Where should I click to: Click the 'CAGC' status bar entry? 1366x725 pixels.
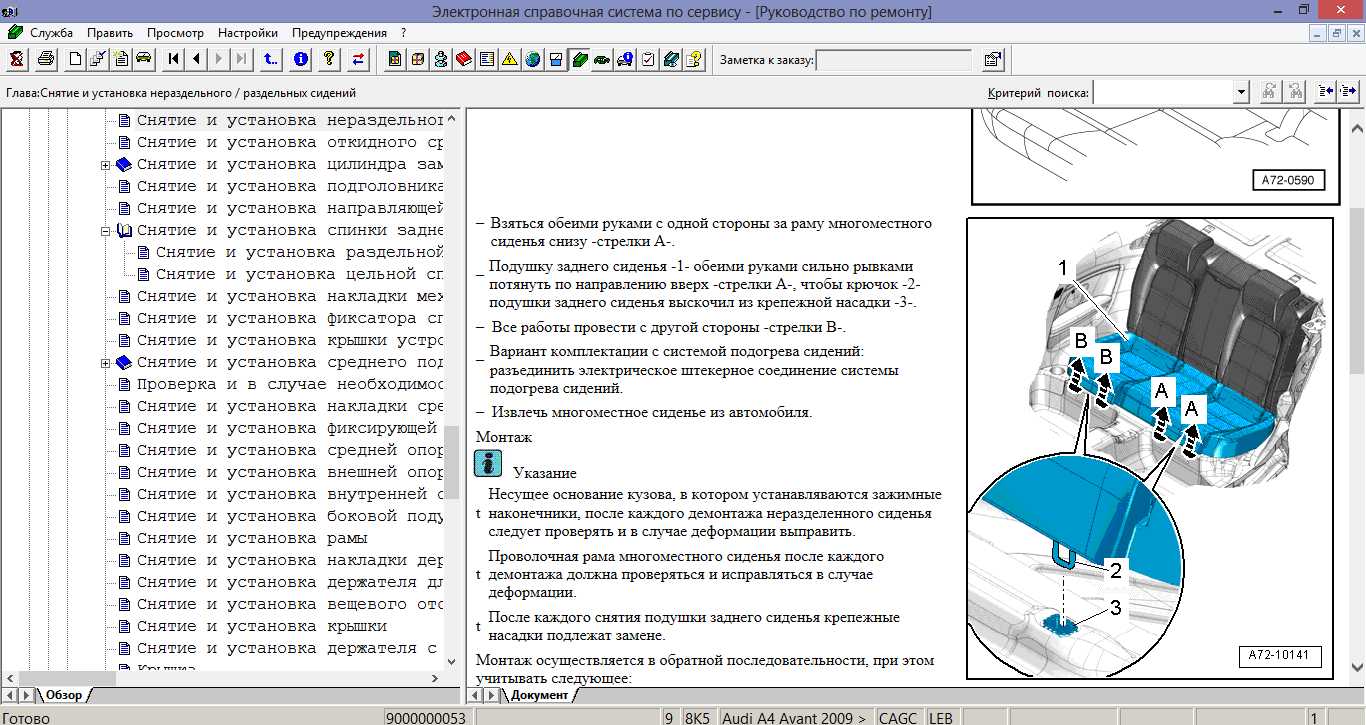898,717
